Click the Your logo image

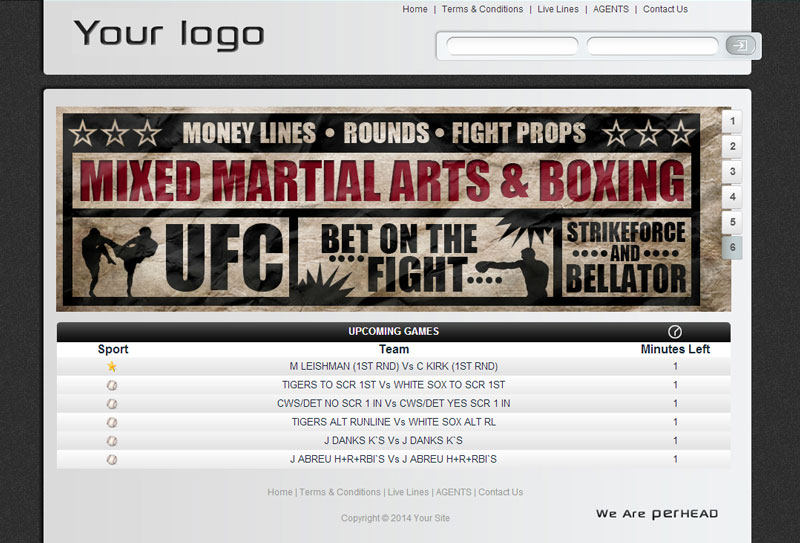169,35
